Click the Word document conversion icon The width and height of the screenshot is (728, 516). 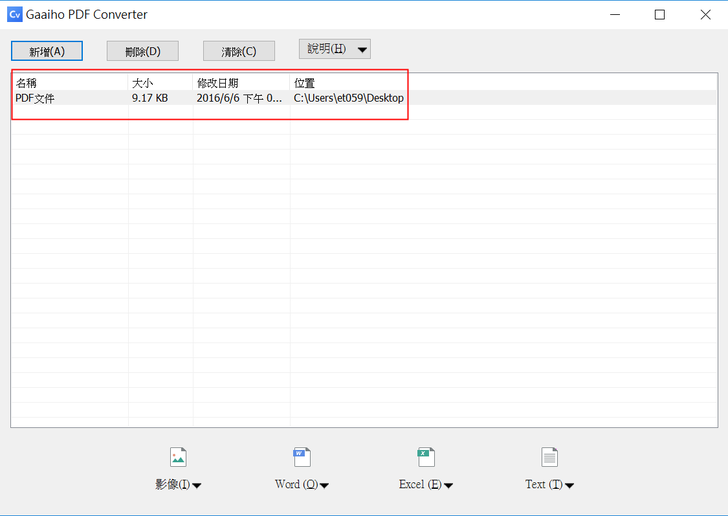[302, 457]
